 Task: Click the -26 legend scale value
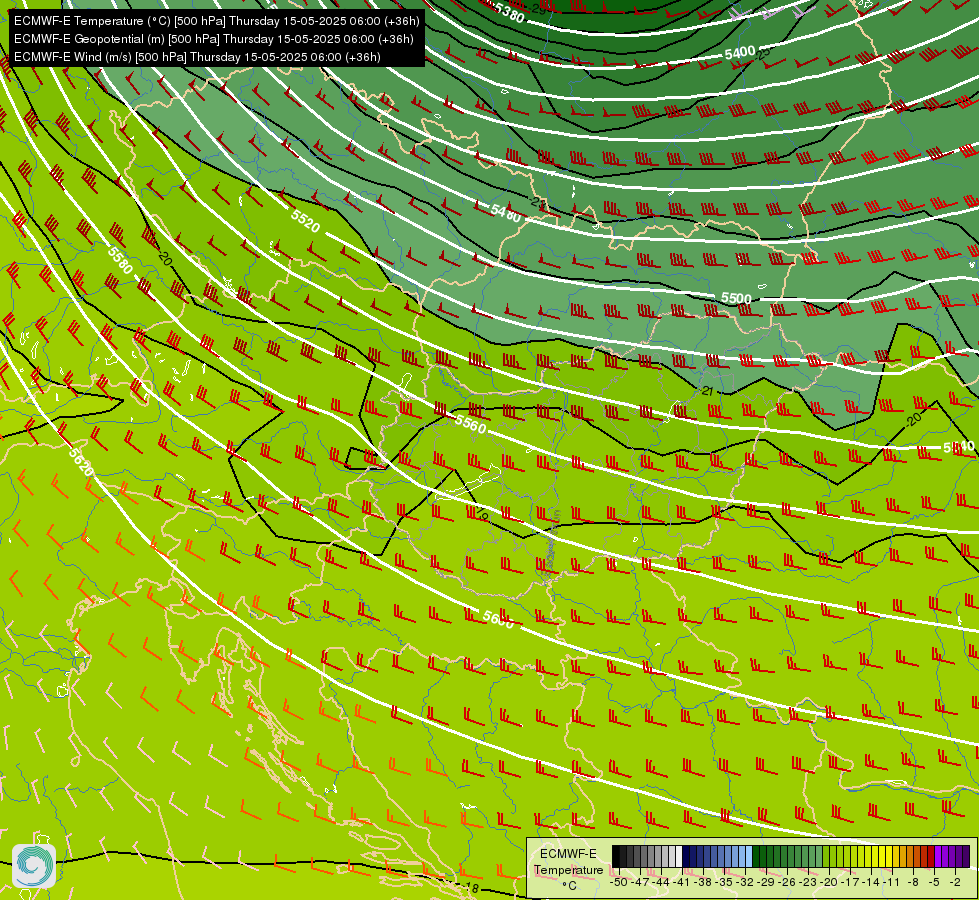tap(787, 882)
